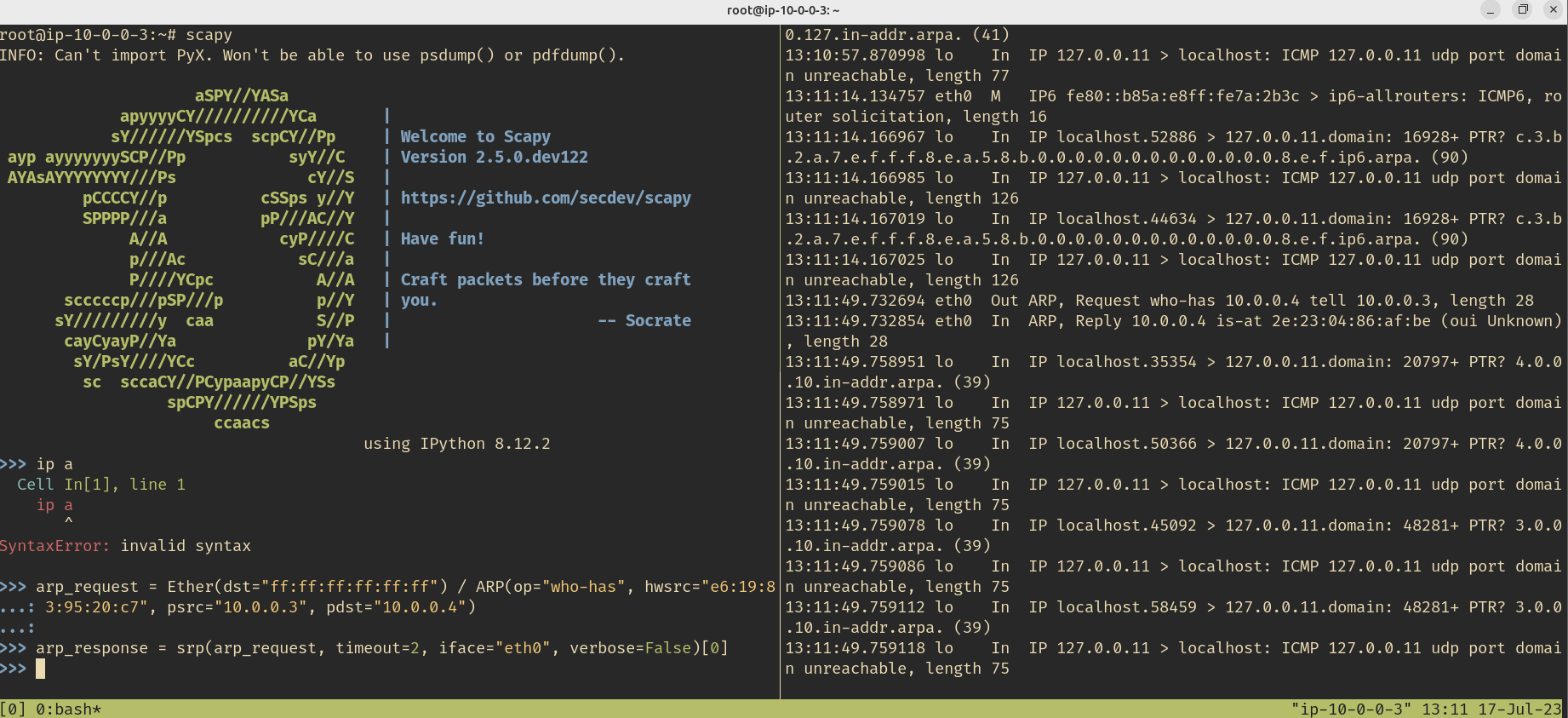
Task: Click the ARP Request who-has 10.0.0.4 line
Action: coord(1159,300)
